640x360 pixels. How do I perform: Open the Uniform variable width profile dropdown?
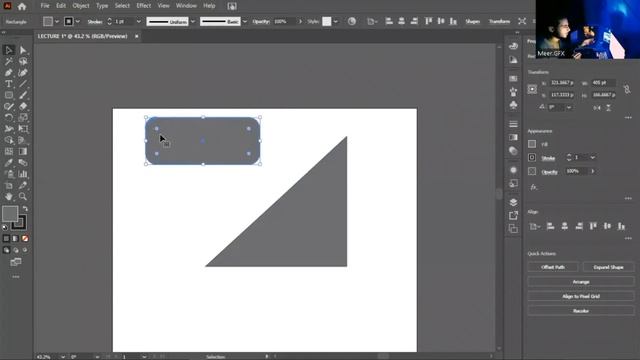click(x=193, y=22)
